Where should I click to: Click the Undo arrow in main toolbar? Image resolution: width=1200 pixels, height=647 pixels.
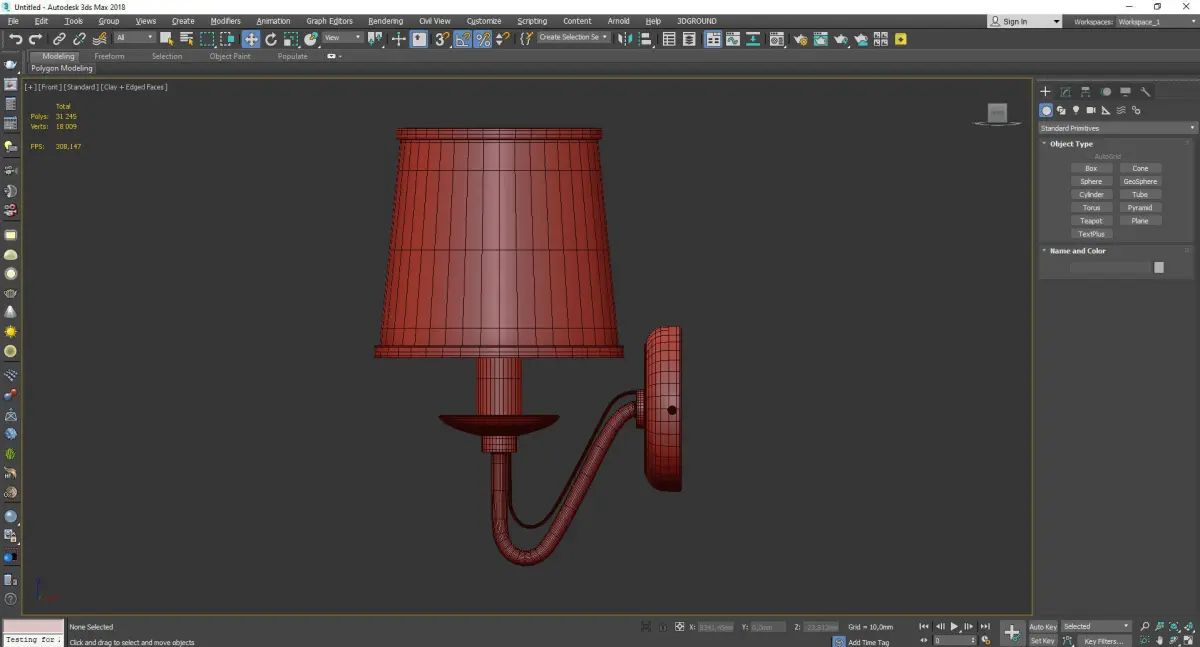(16, 39)
